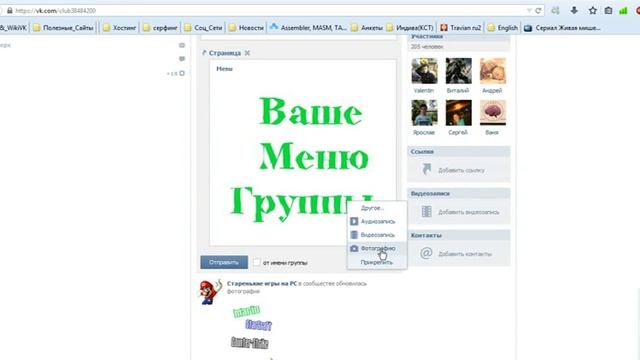Tick the 'от имени группы' checkbox

click(256, 262)
